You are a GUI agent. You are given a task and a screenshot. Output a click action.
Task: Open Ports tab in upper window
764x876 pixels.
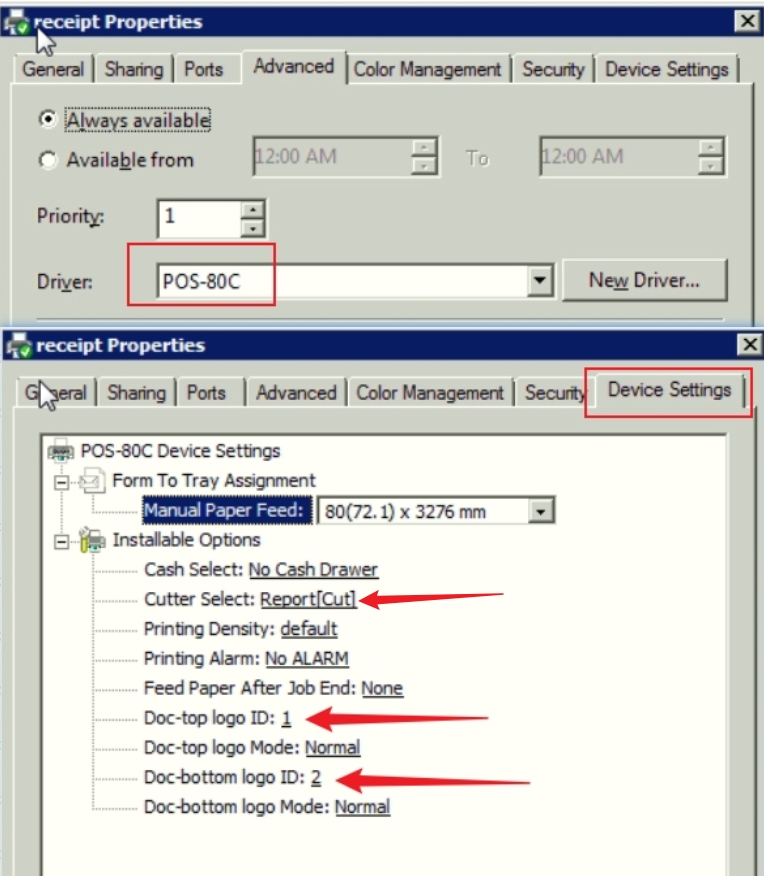click(204, 69)
